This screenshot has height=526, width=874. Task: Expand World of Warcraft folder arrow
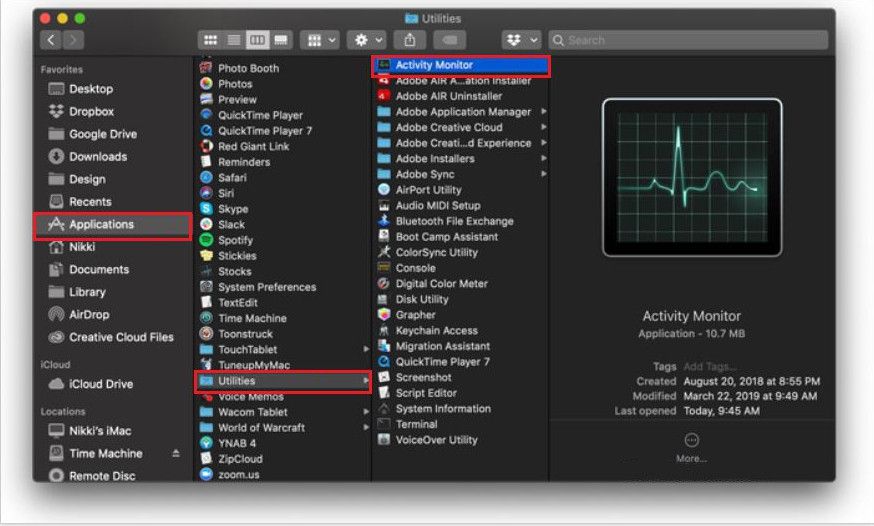click(366, 427)
